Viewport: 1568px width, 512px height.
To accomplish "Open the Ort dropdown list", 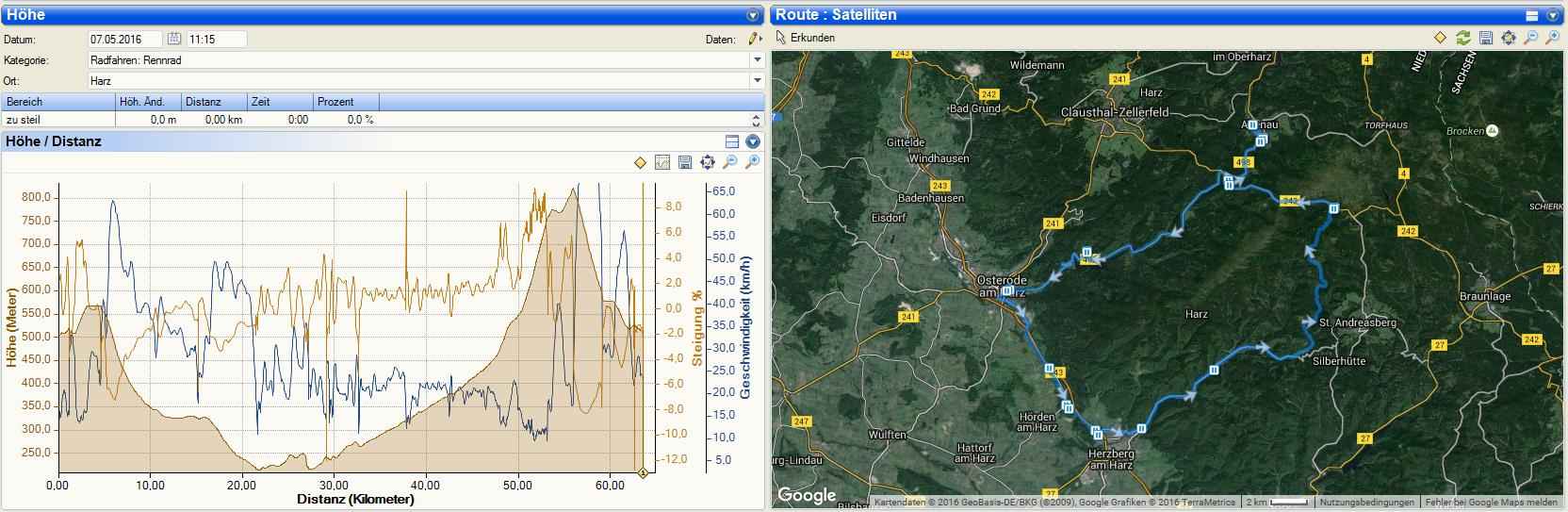I will tap(757, 81).
